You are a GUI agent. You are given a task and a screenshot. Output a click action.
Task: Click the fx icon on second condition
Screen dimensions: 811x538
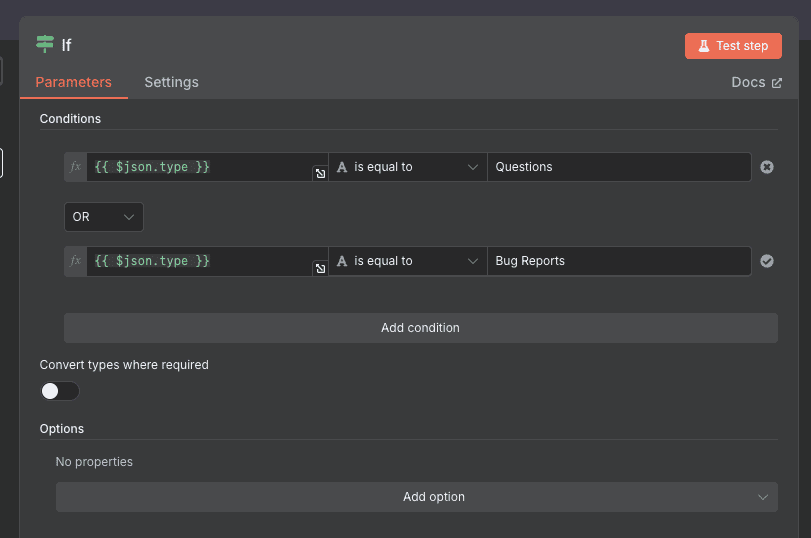(75, 261)
